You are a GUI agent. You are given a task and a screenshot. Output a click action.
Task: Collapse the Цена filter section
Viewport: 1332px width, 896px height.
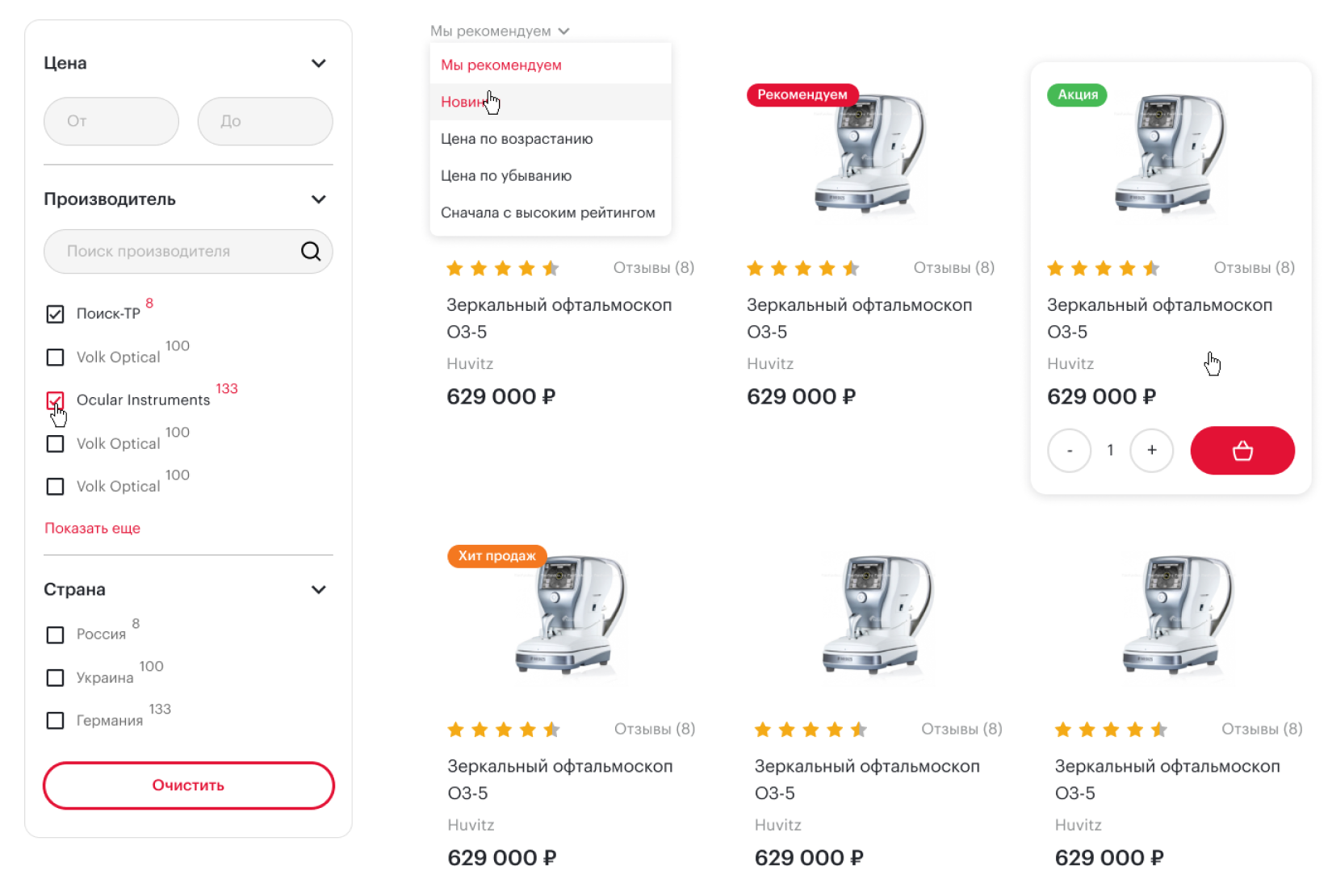319,63
